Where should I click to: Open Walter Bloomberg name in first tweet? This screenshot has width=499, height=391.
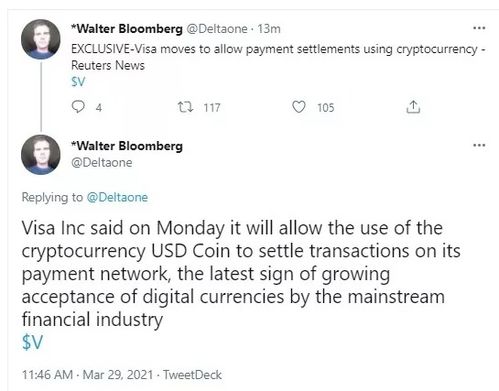[127, 29]
